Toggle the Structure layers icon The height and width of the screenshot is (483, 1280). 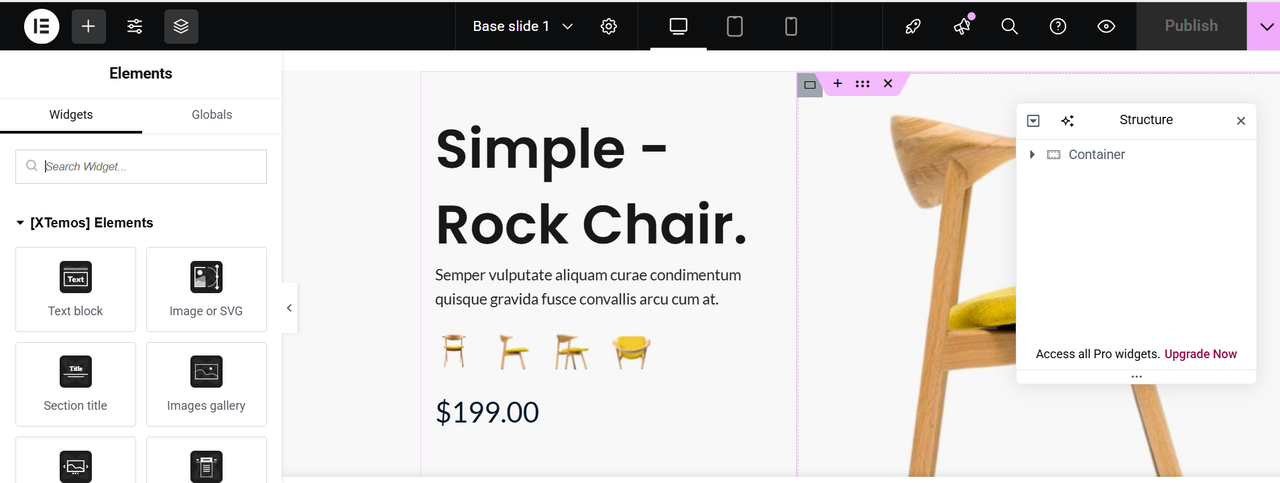tap(181, 26)
